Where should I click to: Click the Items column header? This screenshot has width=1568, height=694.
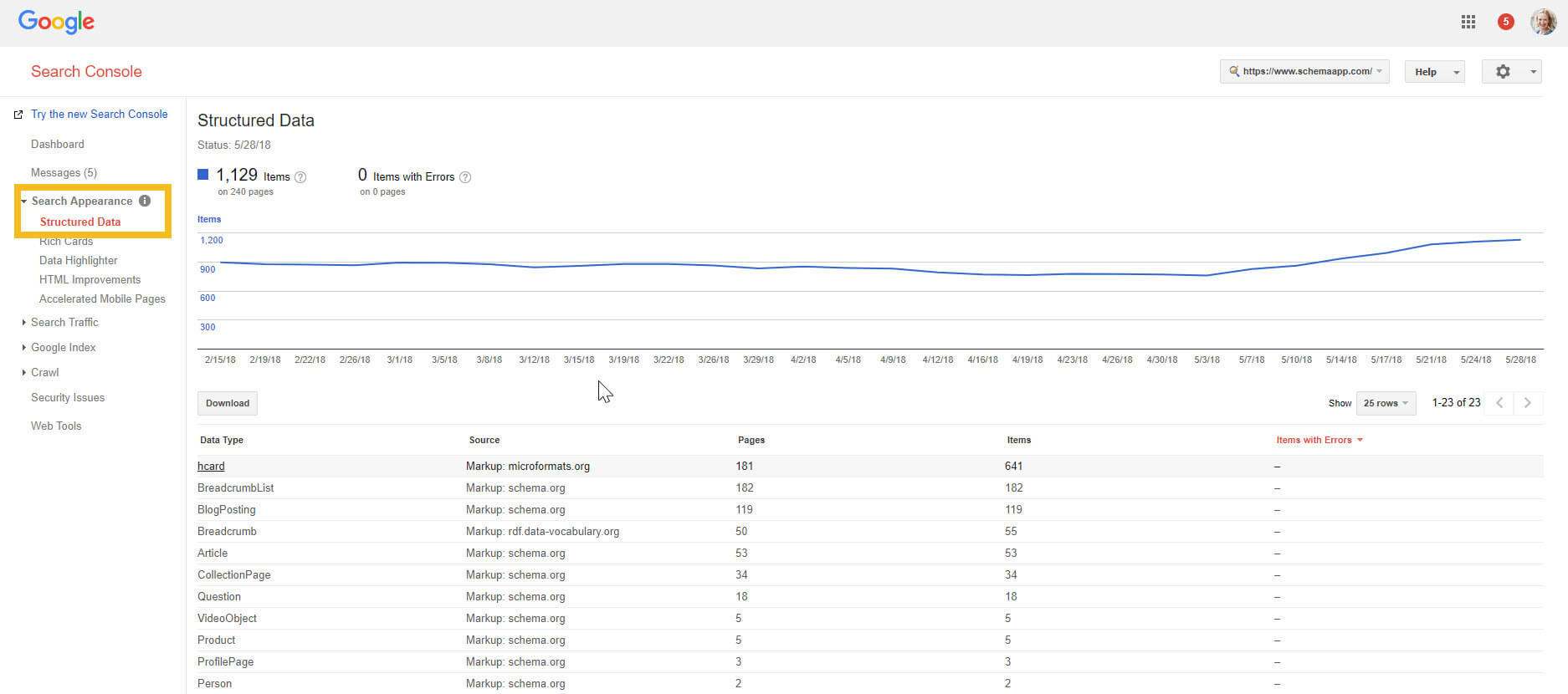point(1019,440)
